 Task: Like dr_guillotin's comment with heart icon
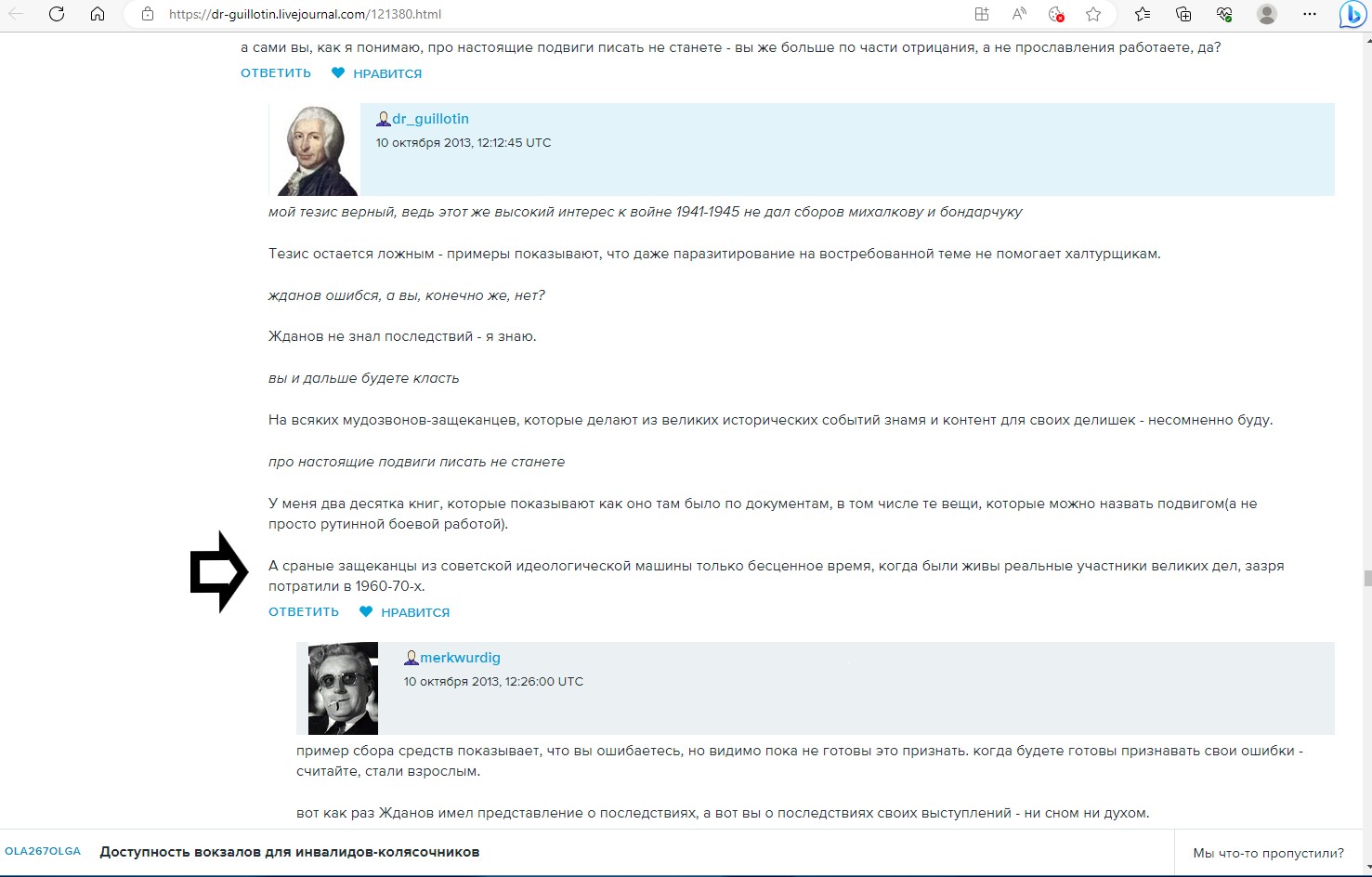pyautogui.click(x=366, y=611)
